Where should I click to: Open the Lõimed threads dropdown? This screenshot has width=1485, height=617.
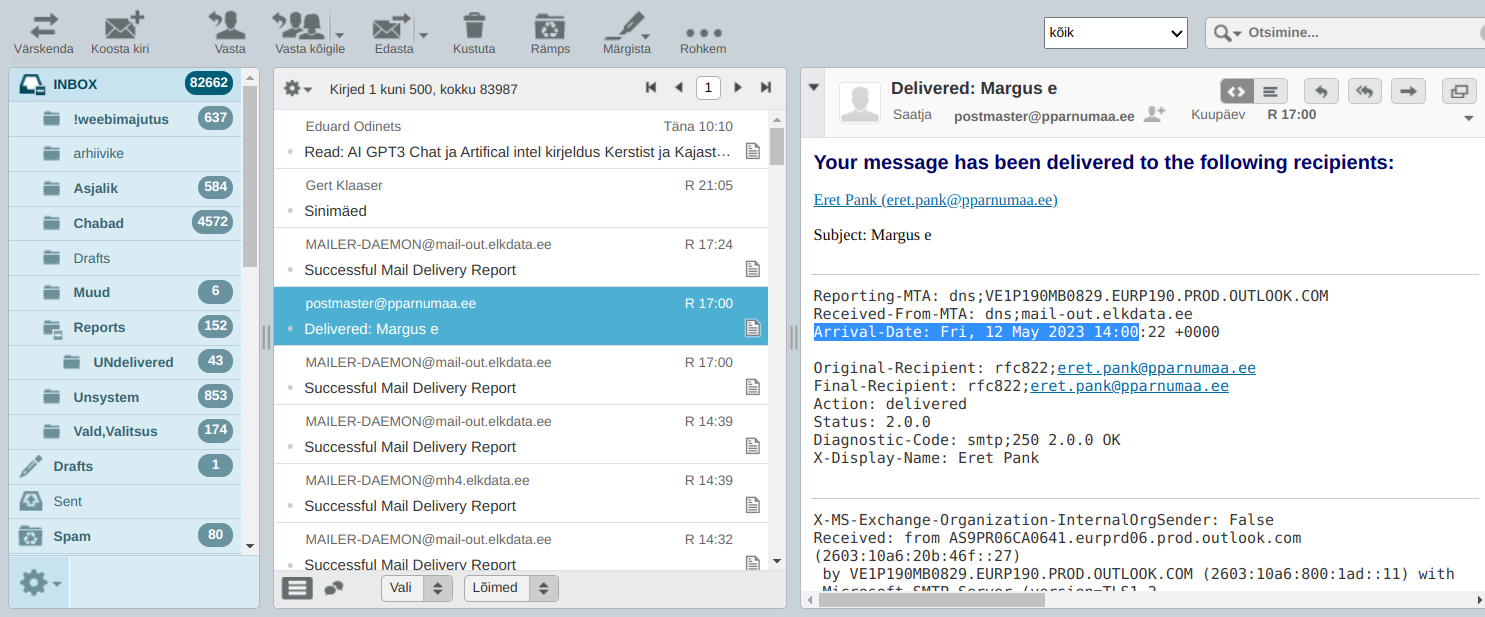click(511, 588)
